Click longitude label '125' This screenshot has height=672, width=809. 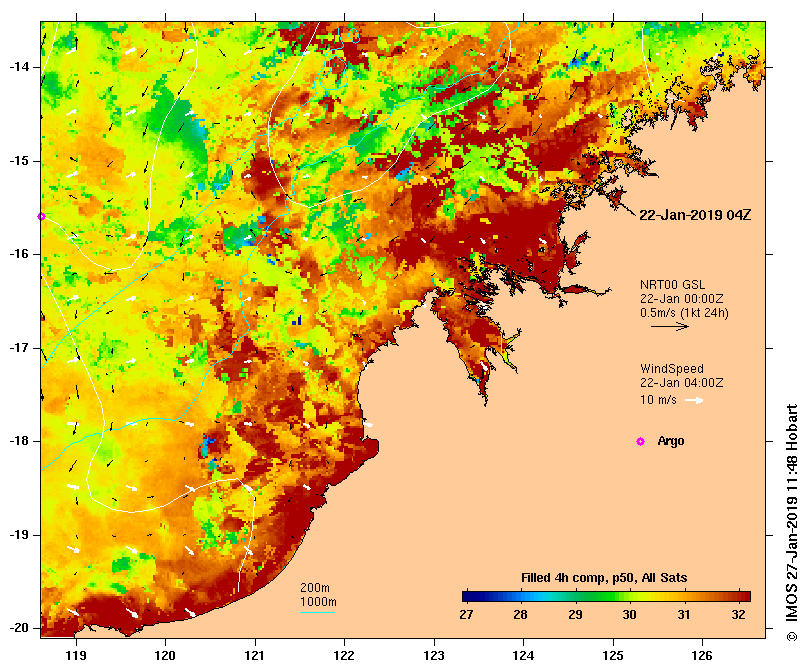613,655
